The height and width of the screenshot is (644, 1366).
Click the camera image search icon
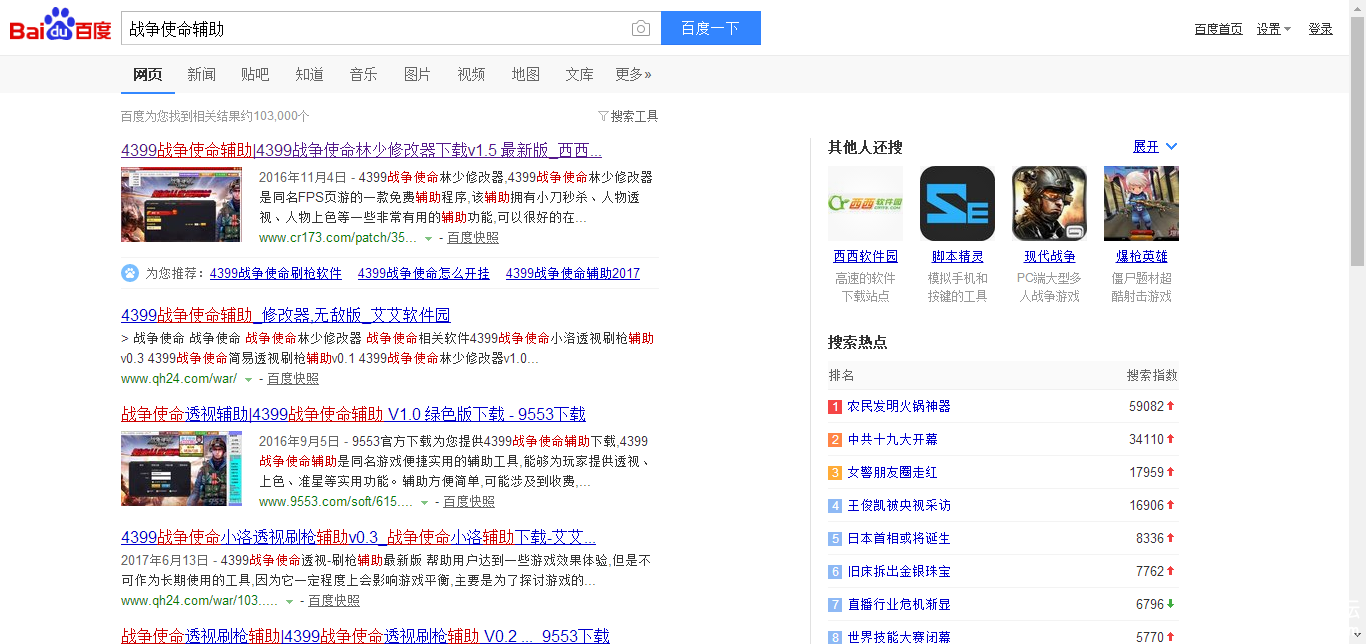coord(641,29)
